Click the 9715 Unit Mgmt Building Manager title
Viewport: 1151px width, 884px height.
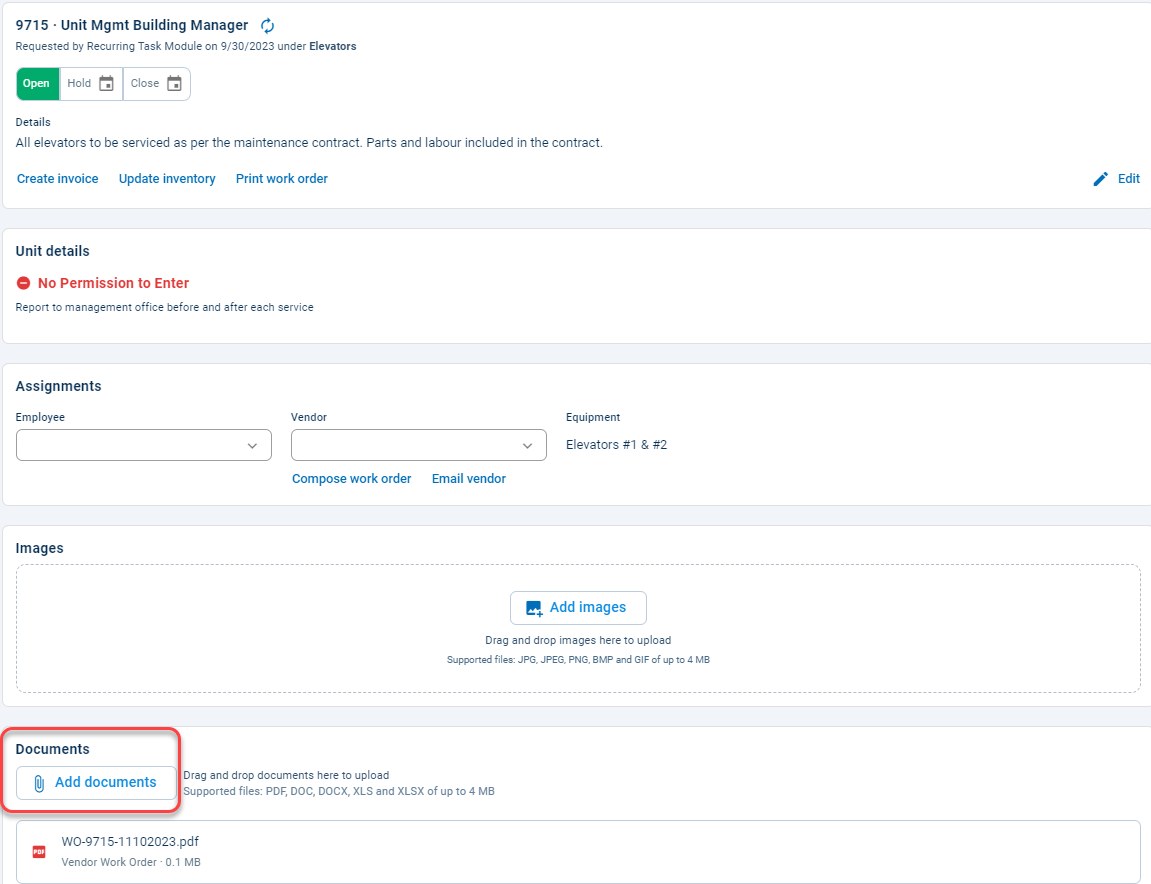point(132,26)
